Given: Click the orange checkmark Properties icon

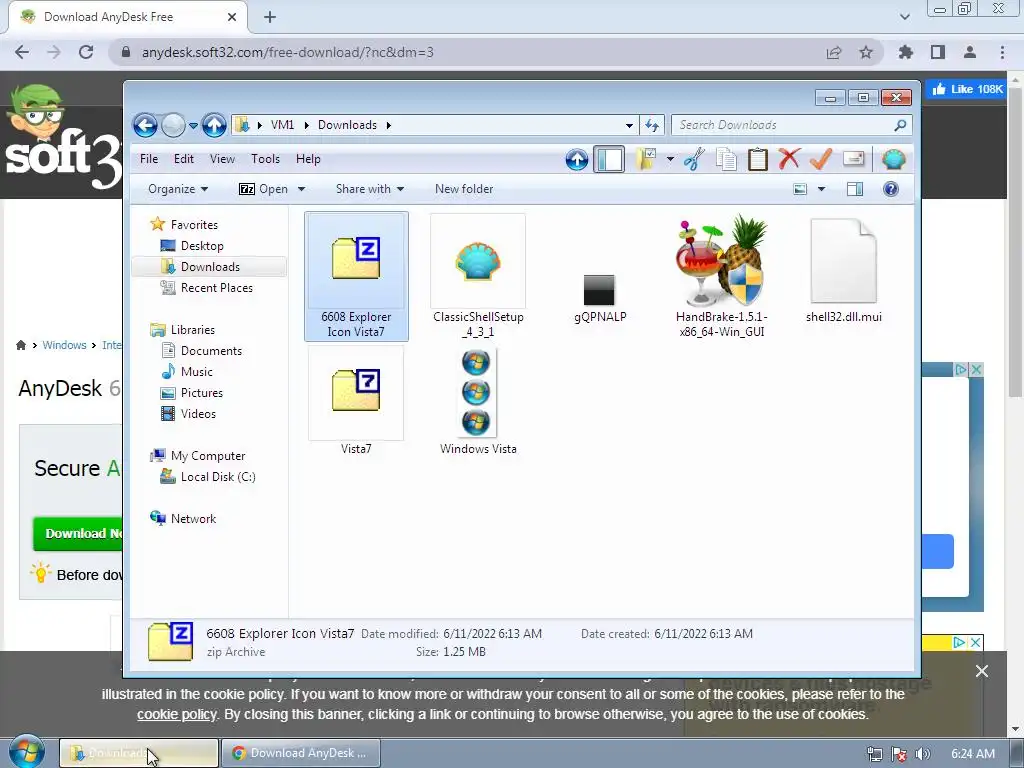Looking at the screenshot, I should click(x=821, y=159).
